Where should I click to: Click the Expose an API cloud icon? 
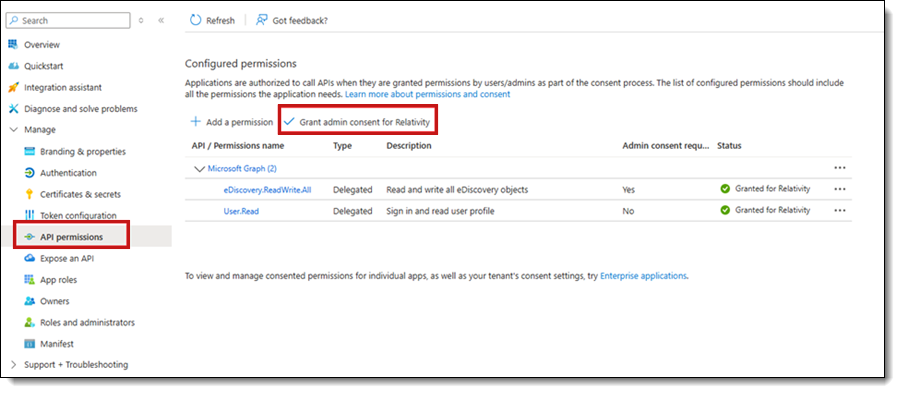[x=30, y=258]
